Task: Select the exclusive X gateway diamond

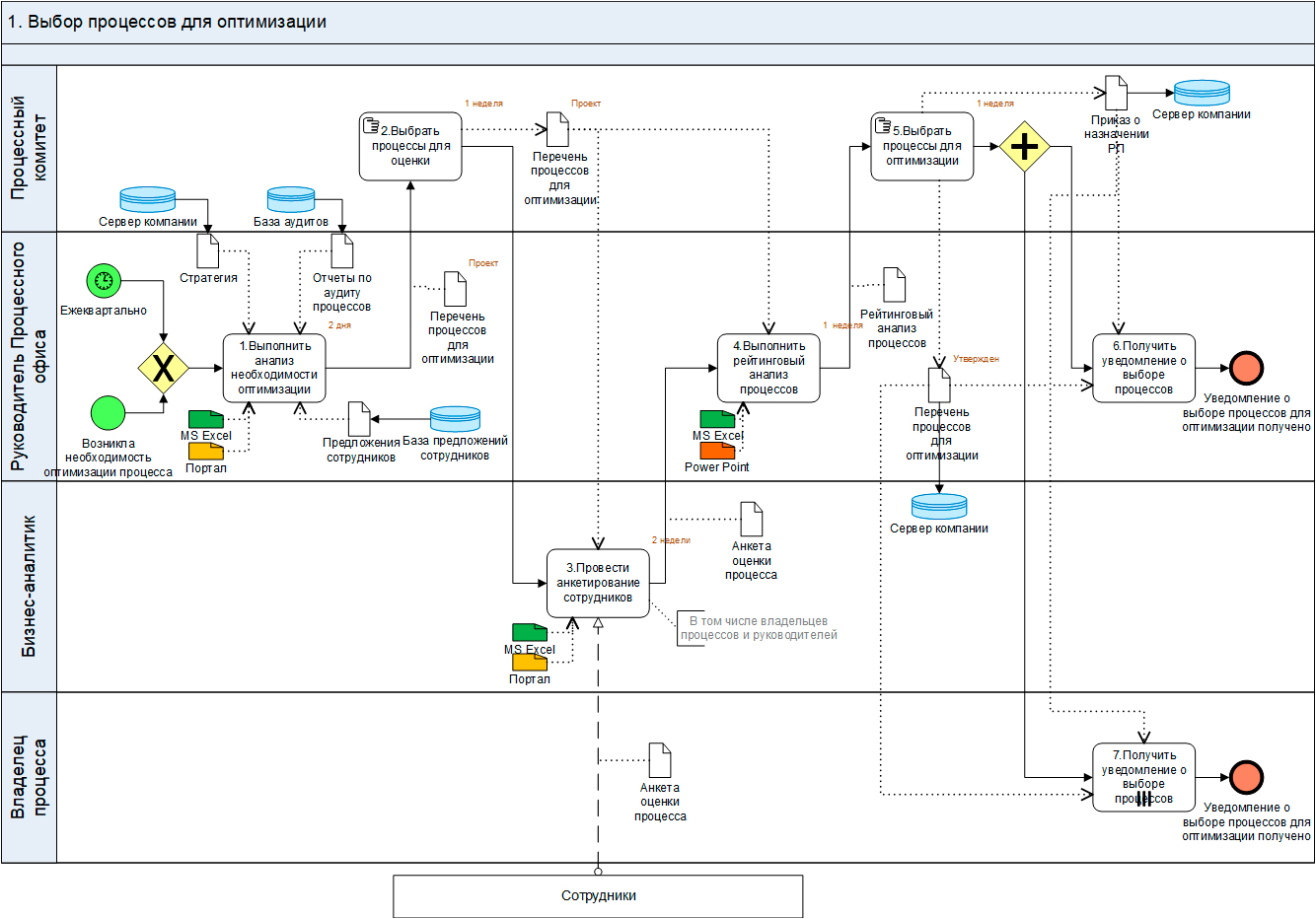Action: 163,369
